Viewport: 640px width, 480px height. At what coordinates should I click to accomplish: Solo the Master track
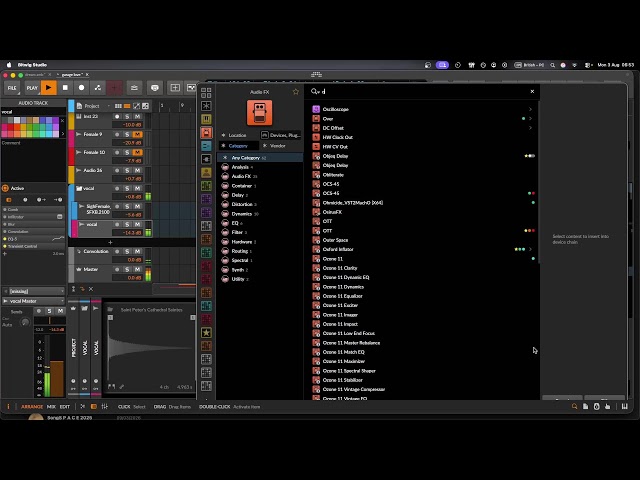point(127,269)
